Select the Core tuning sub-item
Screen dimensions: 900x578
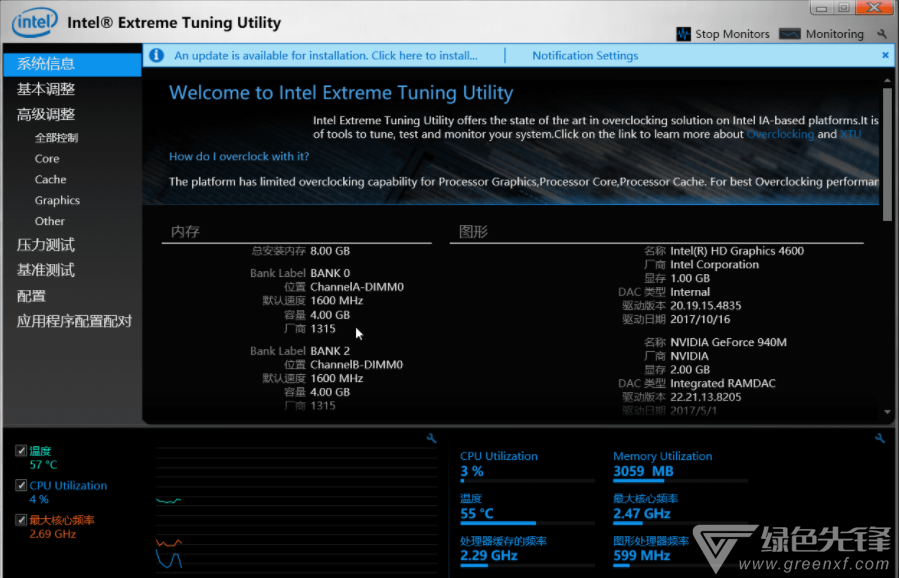[47, 158]
